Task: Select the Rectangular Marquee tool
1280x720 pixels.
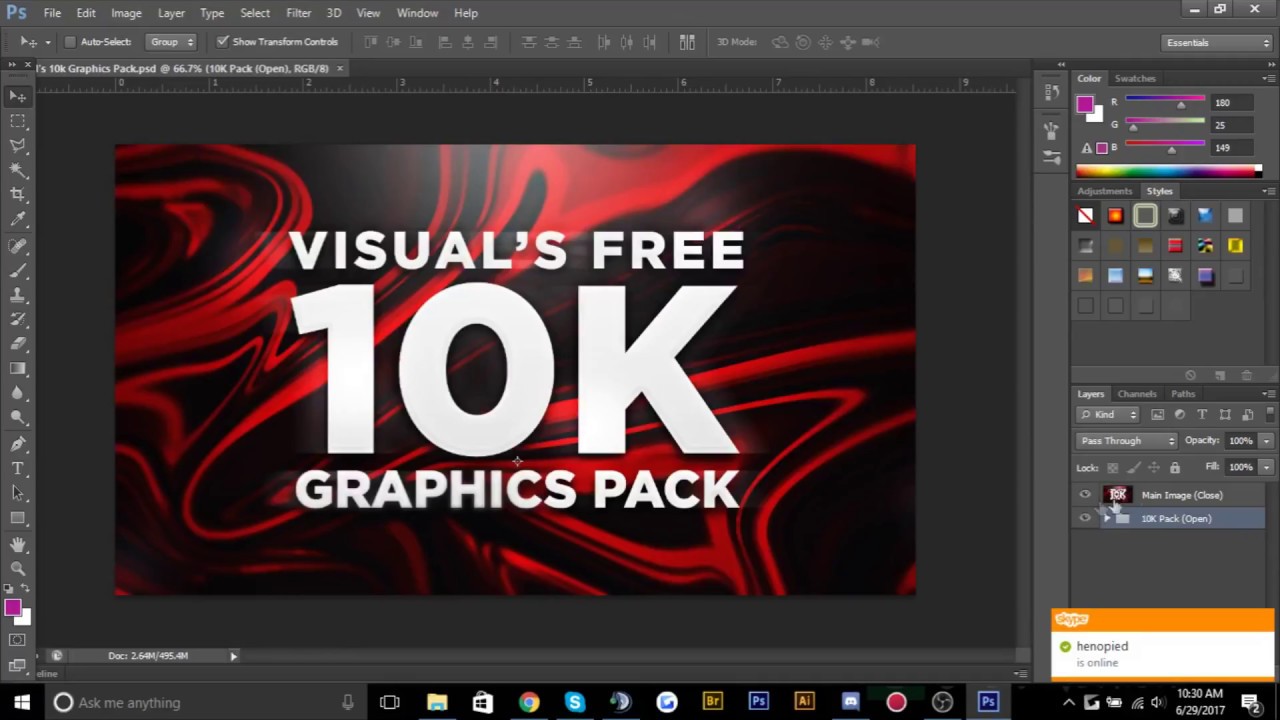Action: point(18,121)
